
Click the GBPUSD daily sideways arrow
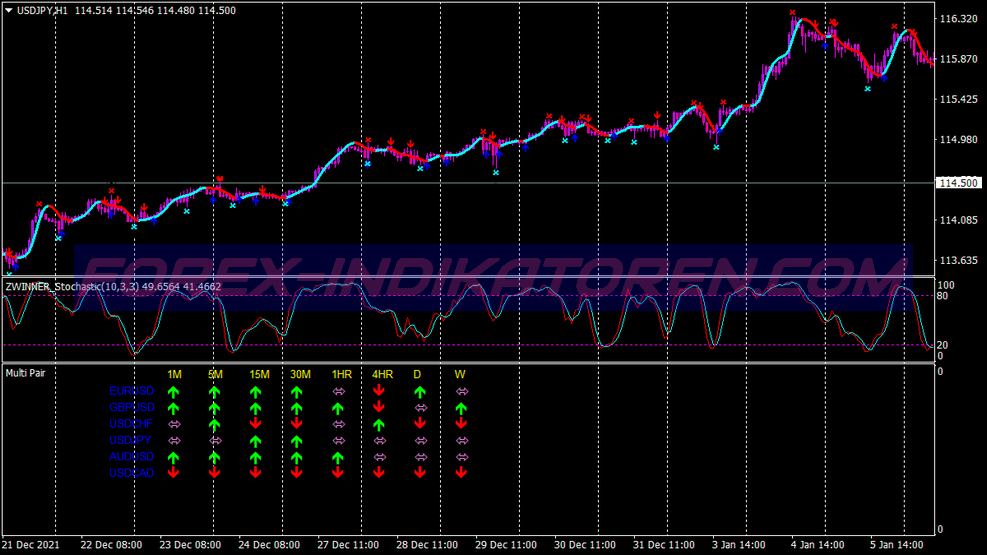[x=421, y=408]
